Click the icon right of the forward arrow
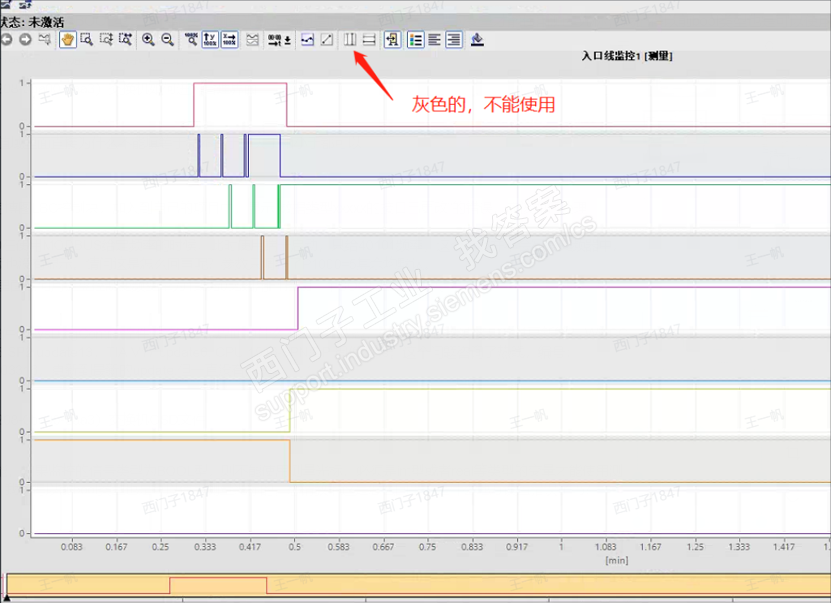 click(45, 39)
